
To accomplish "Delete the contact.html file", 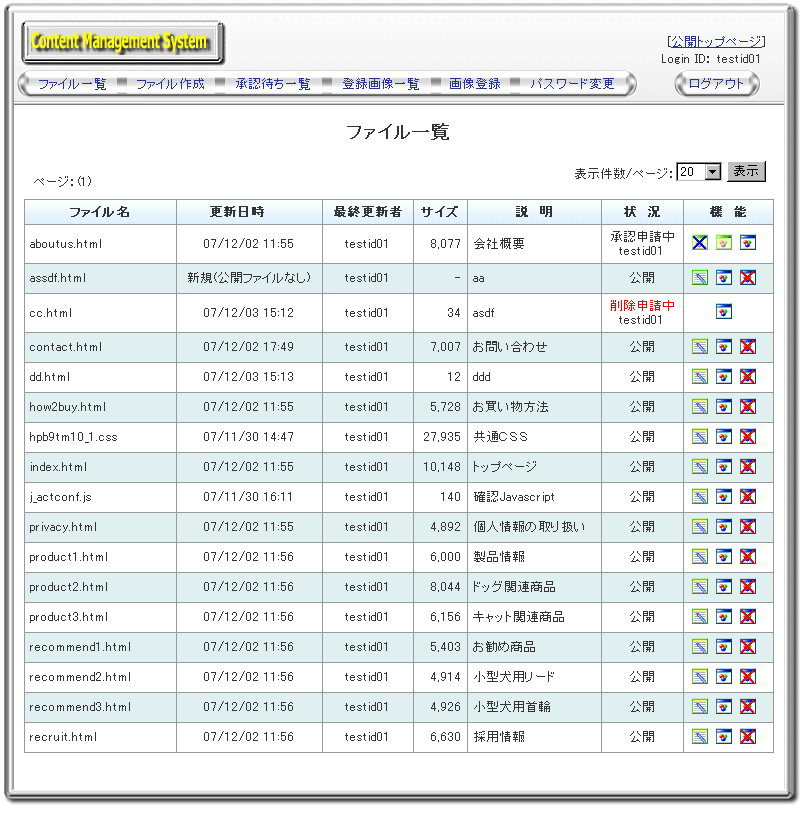I will (x=748, y=347).
